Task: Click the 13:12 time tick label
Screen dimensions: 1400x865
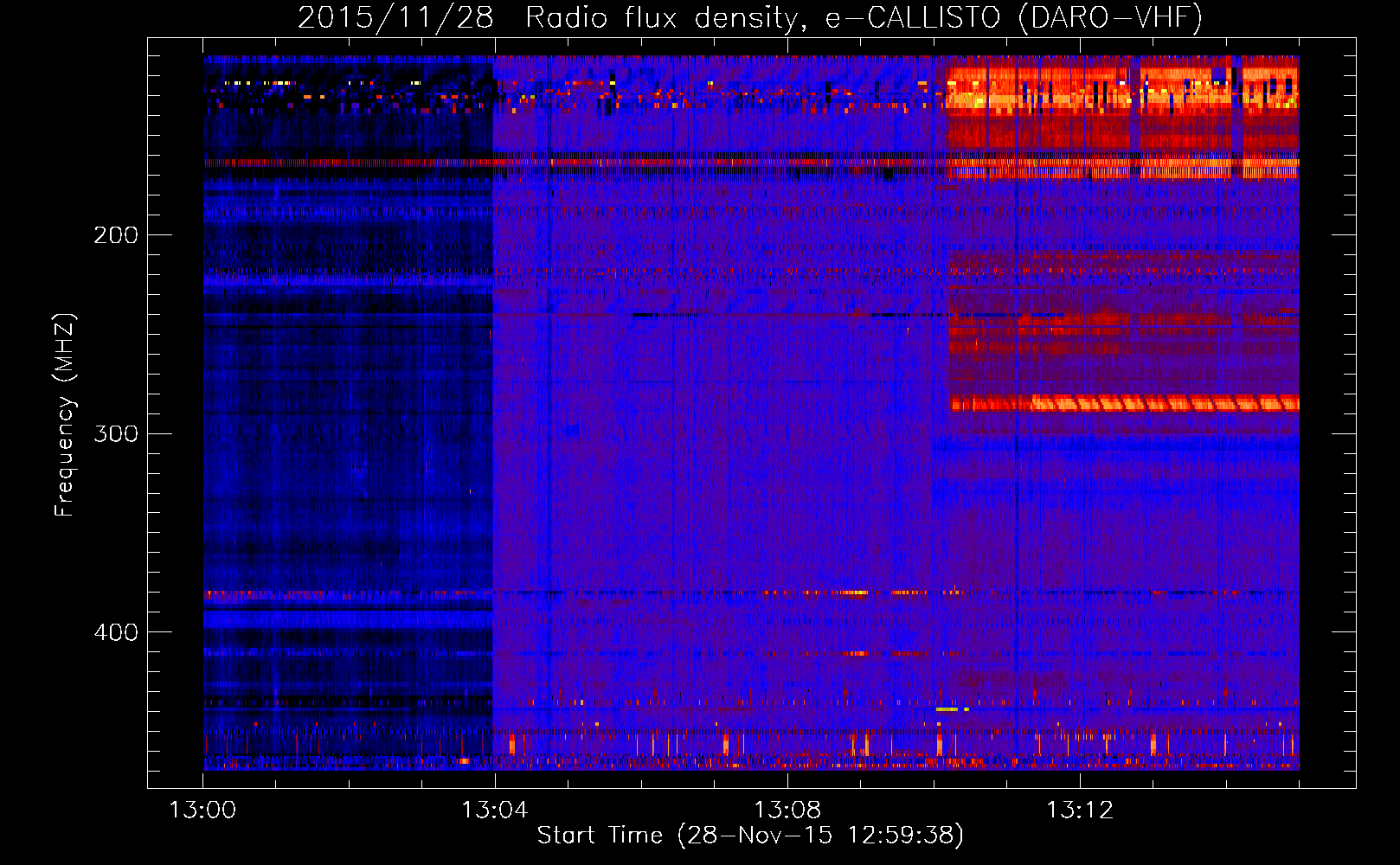Action: click(1080, 811)
